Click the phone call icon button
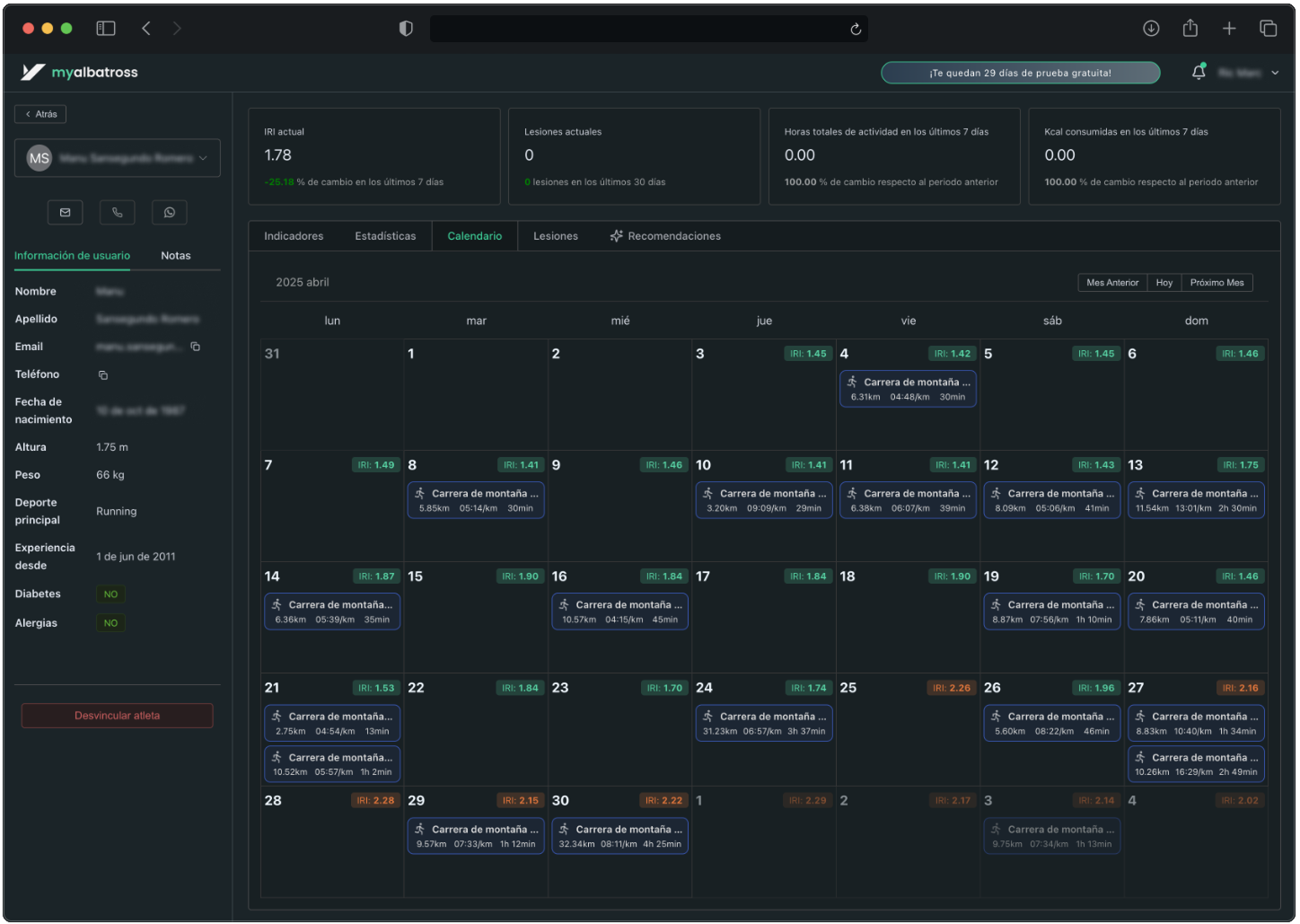The width and height of the screenshot is (1300, 924). [x=117, y=213]
